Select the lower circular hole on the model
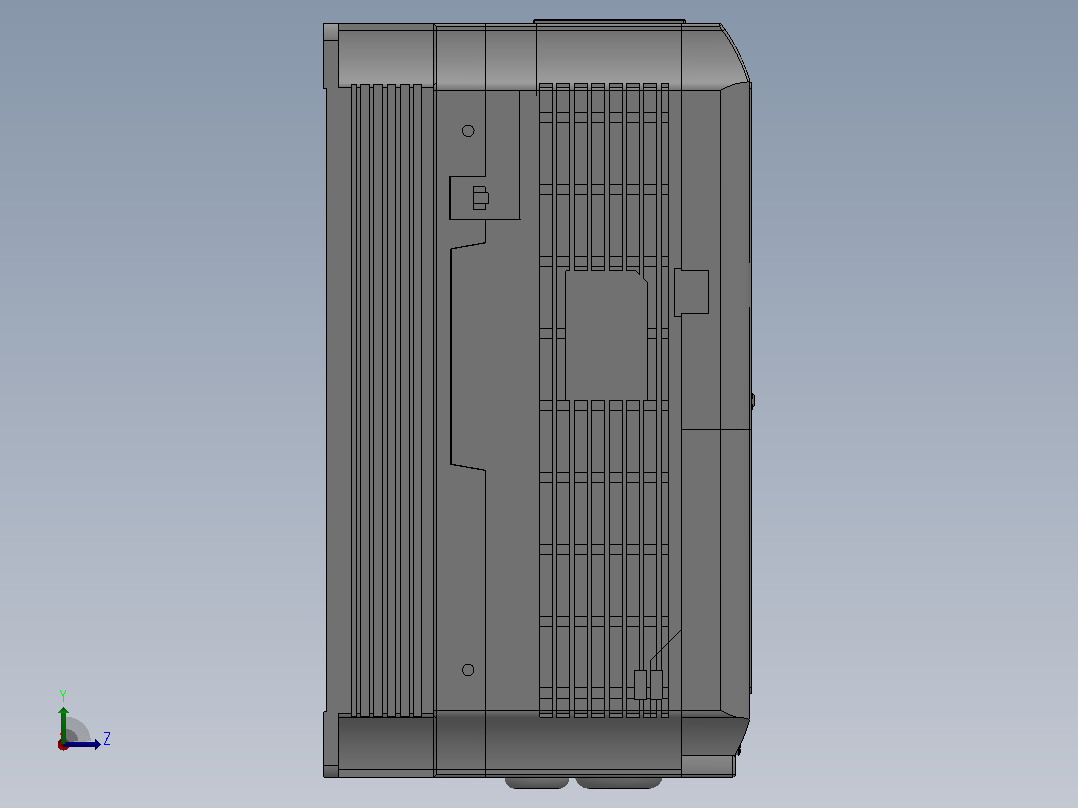Screen dimensions: 1078x808 point(468,670)
